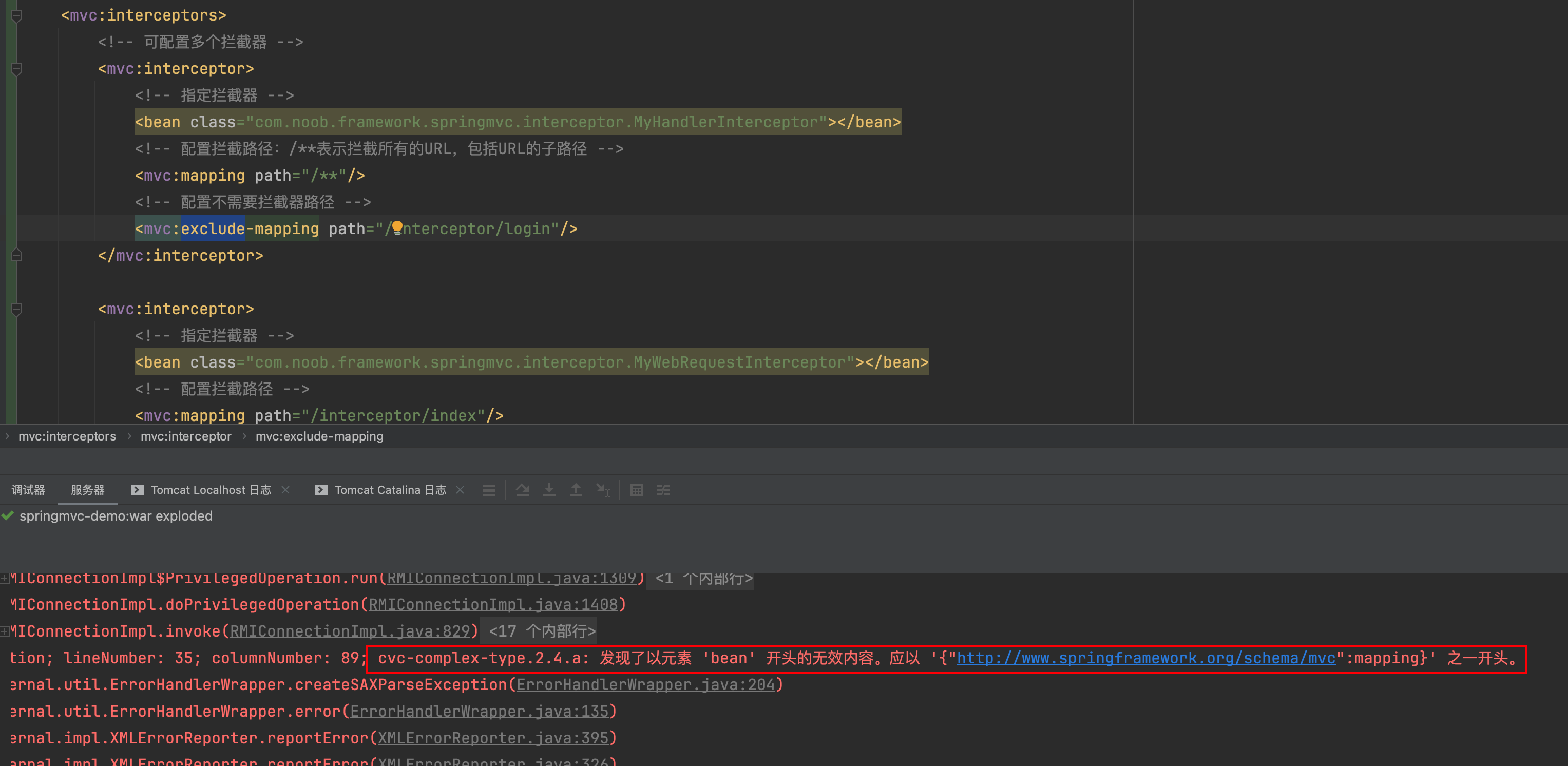Click the console icon on Tomcat Catalina tab
The height and width of the screenshot is (766, 1568).
(321, 490)
